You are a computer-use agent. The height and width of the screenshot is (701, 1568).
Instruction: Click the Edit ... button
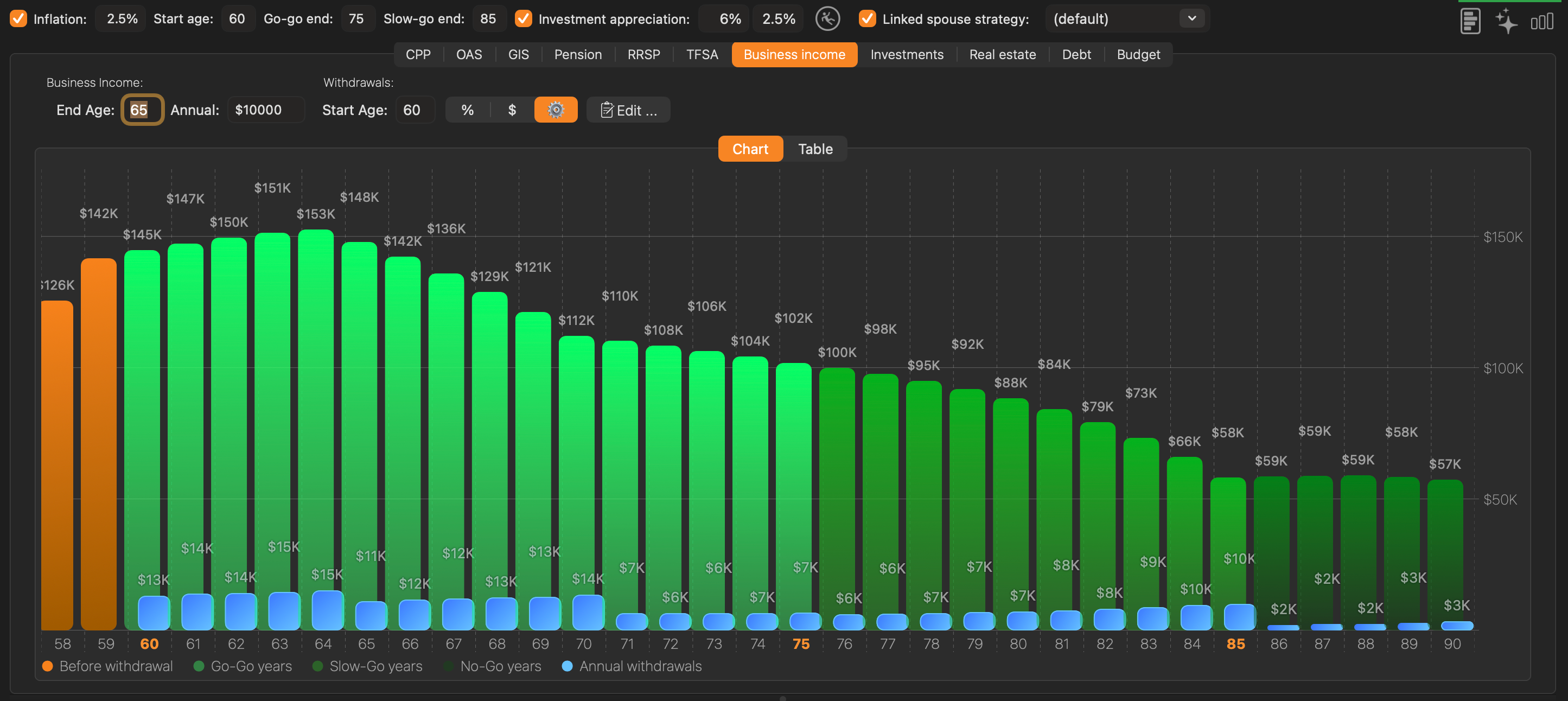click(628, 110)
